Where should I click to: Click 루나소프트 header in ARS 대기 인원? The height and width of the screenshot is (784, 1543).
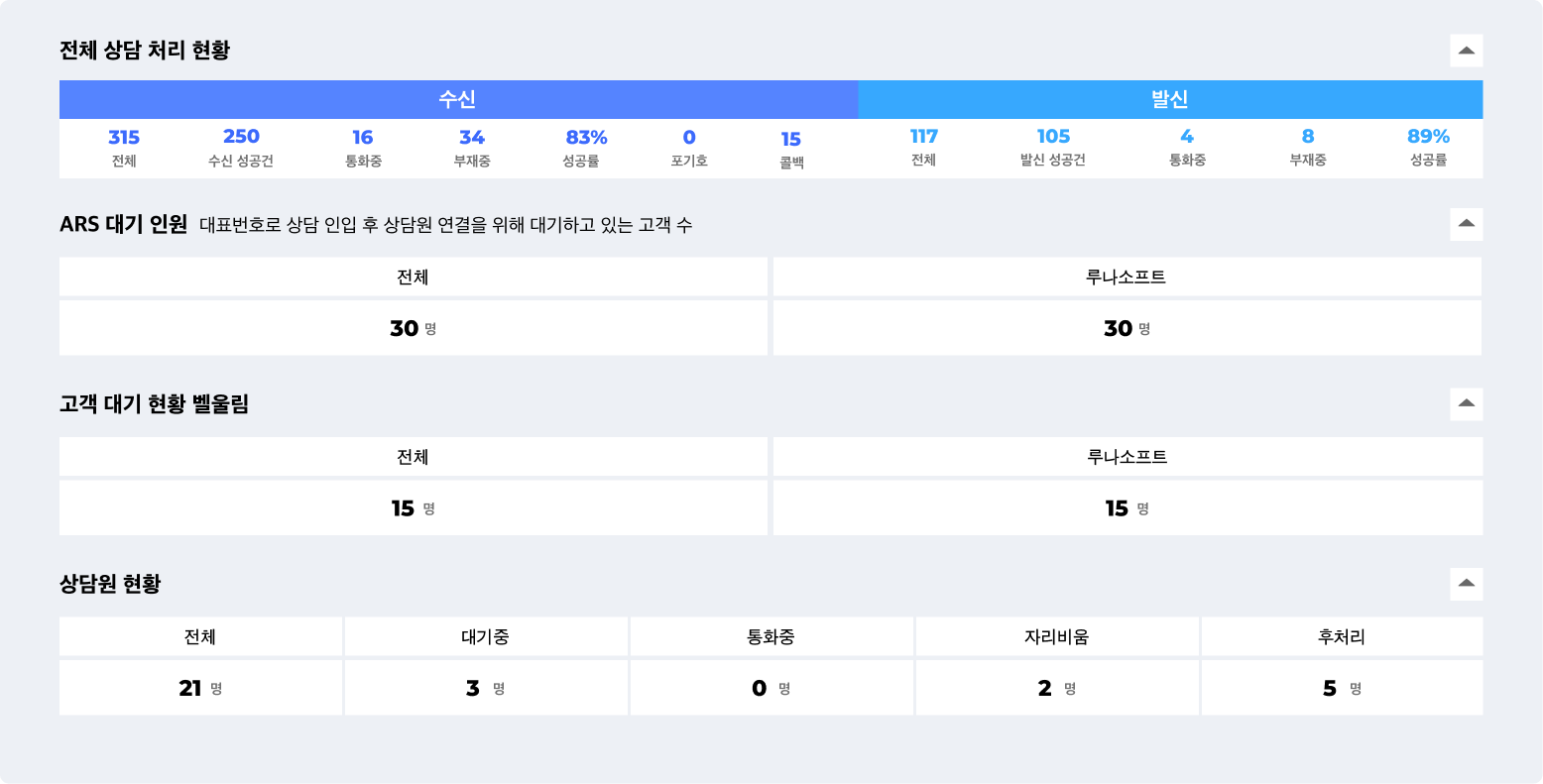click(x=1127, y=278)
